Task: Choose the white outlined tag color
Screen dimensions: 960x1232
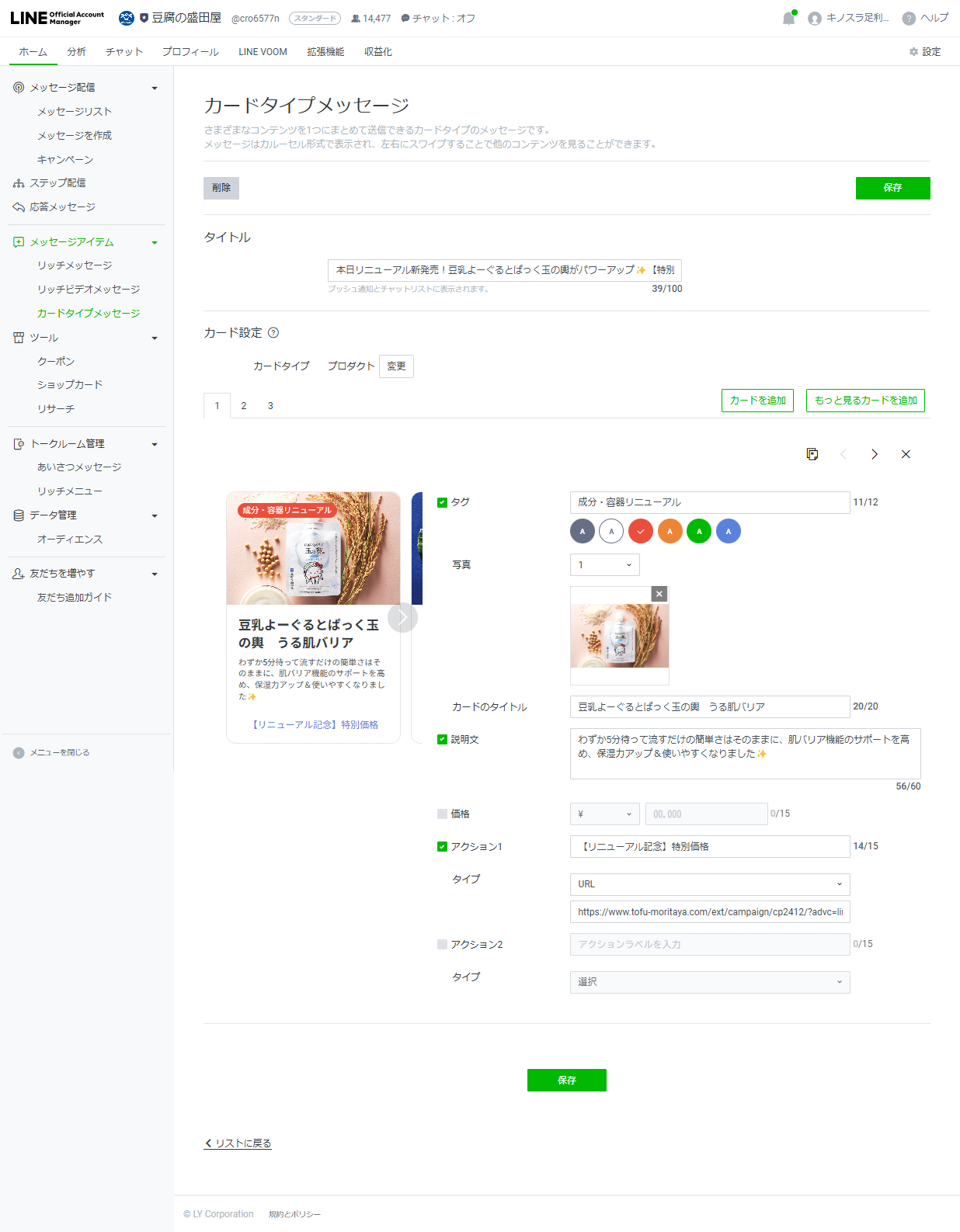Action: click(x=611, y=532)
